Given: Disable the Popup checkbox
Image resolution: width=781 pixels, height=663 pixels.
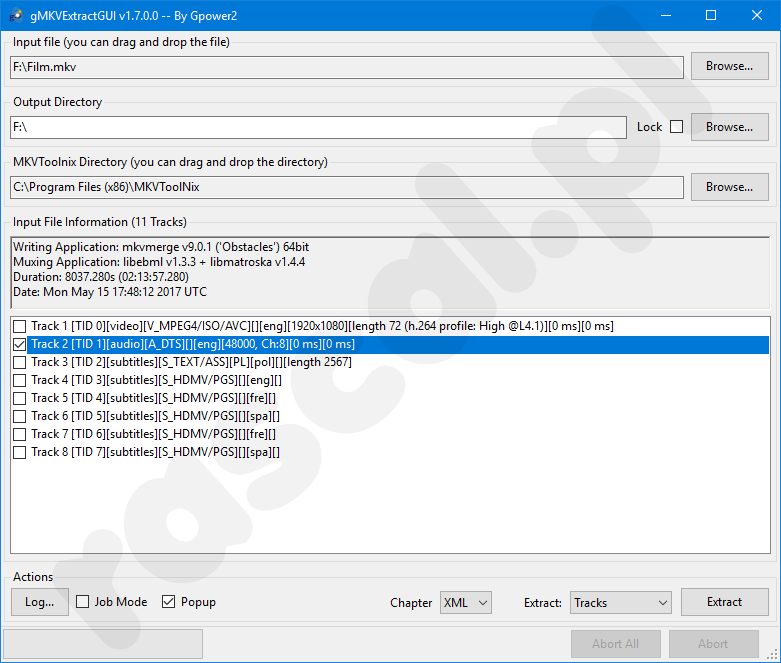Looking at the screenshot, I should [168, 602].
